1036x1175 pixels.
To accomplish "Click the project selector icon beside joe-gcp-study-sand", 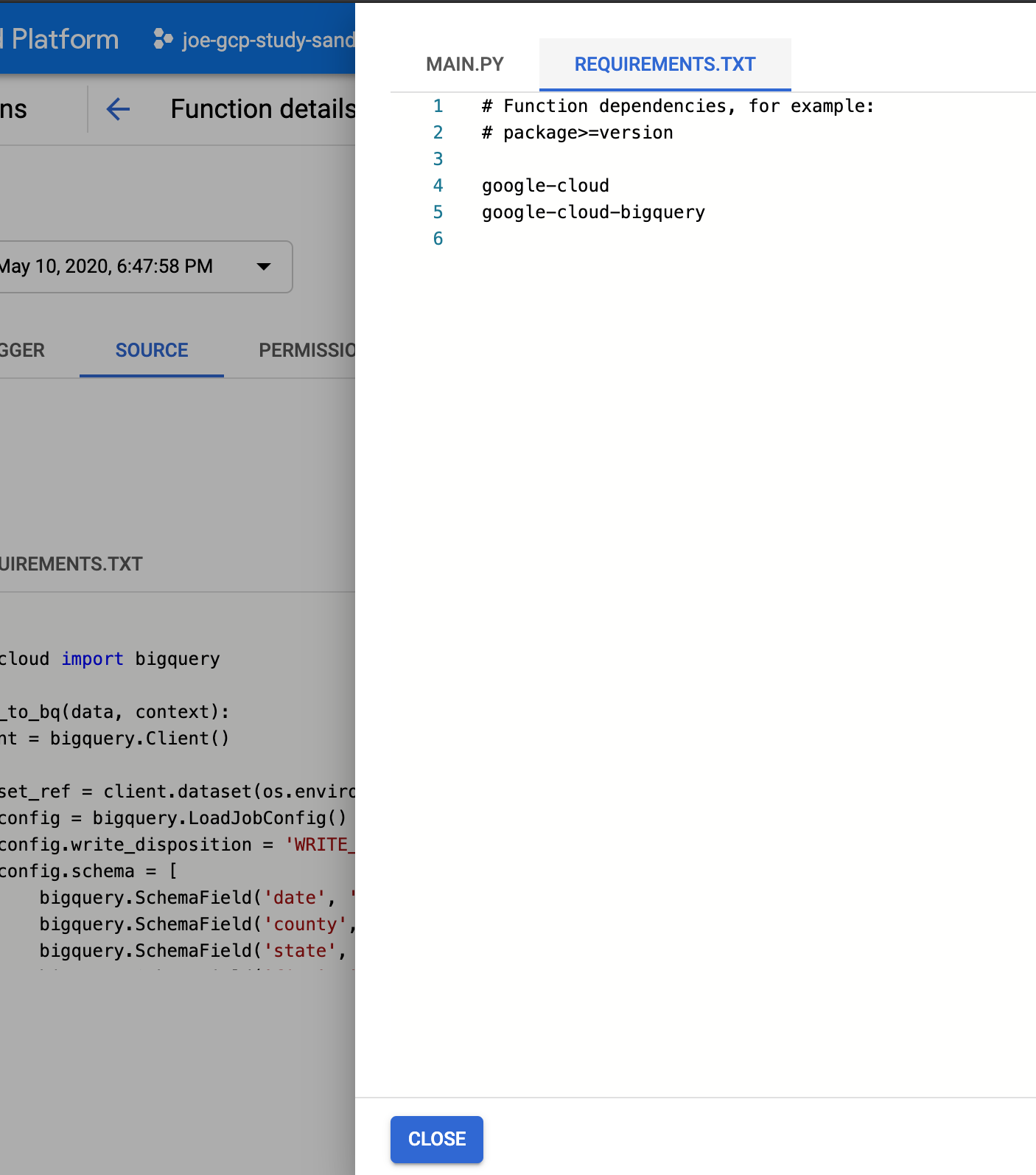I will pyautogui.click(x=163, y=39).
